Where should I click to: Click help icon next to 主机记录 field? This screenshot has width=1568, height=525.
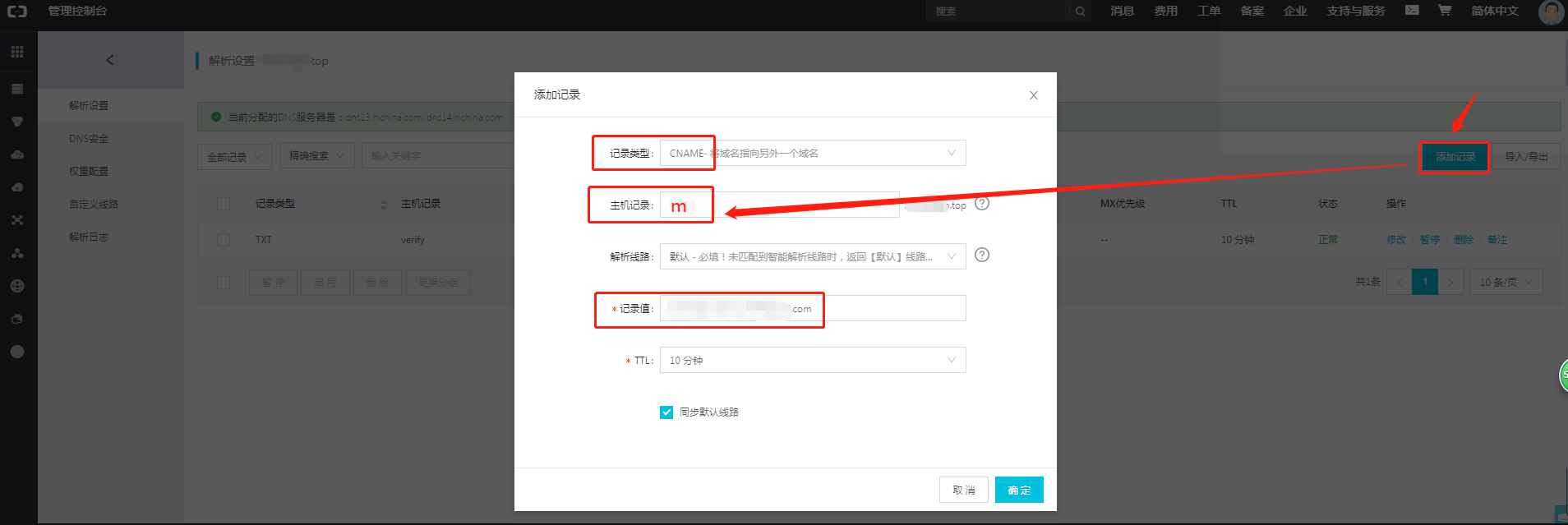[982, 203]
